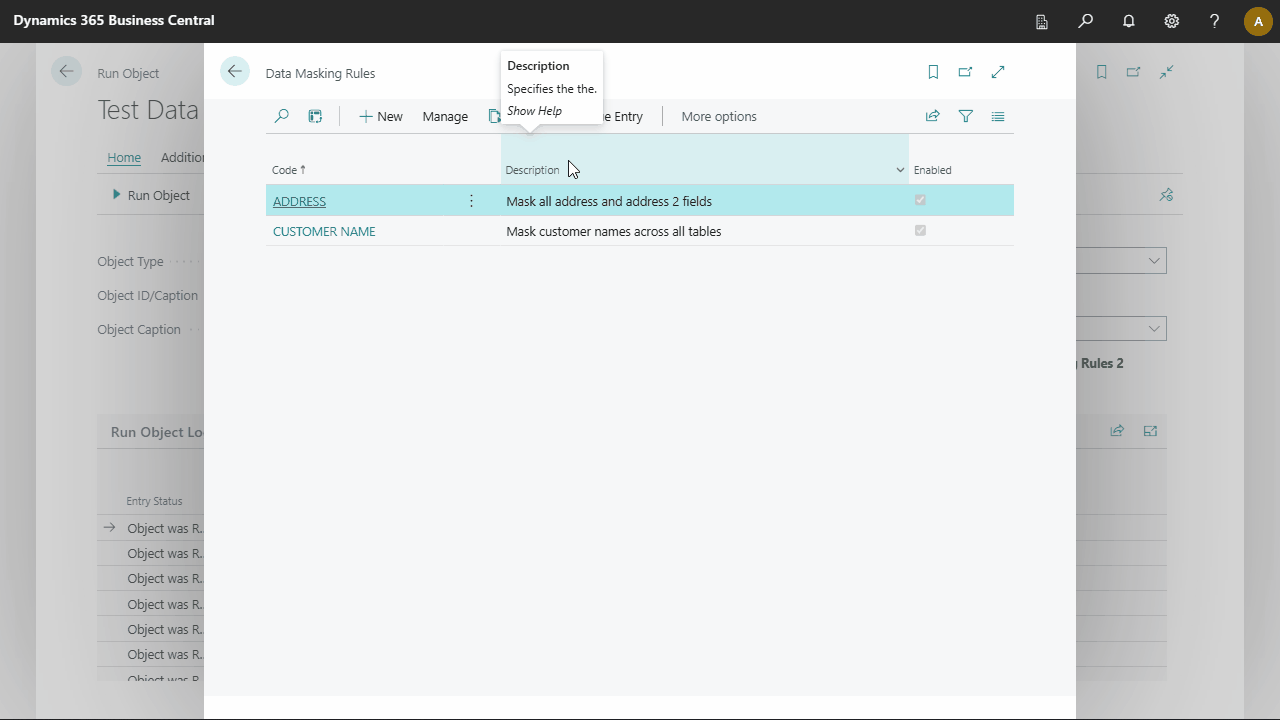Screen dimensions: 1280x720
Task: Show more options for ADDRESS row
Action: 472,201
